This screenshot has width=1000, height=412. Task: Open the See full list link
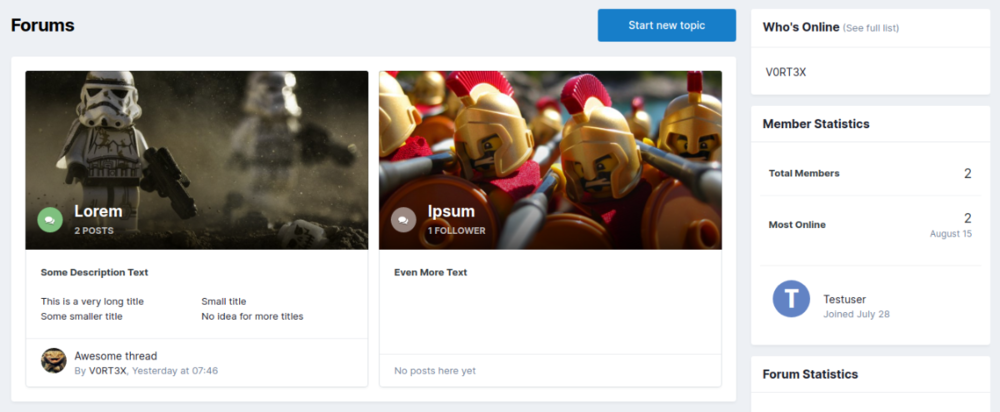pyautogui.click(x=871, y=28)
